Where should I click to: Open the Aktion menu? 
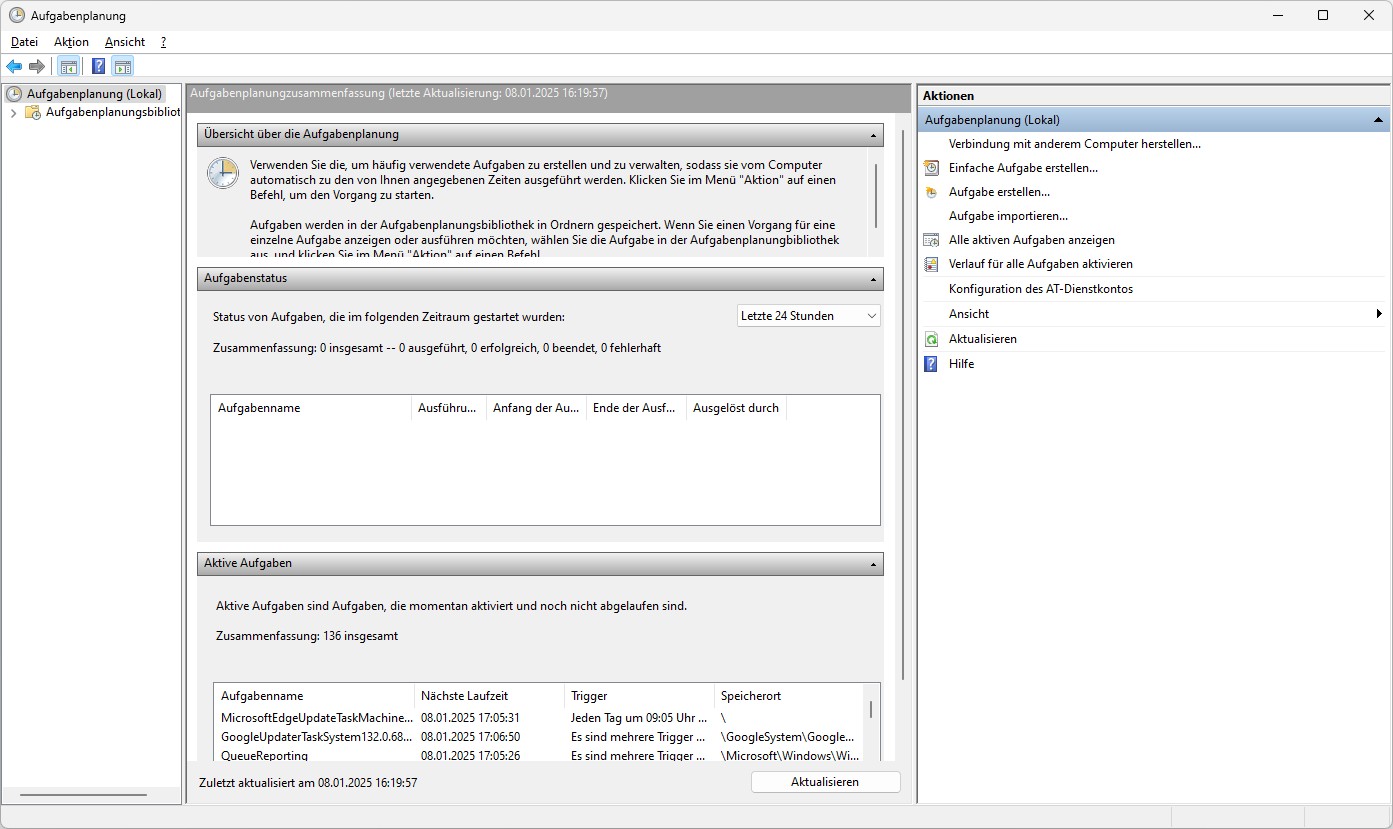pyautogui.click(x=71, y=42)
